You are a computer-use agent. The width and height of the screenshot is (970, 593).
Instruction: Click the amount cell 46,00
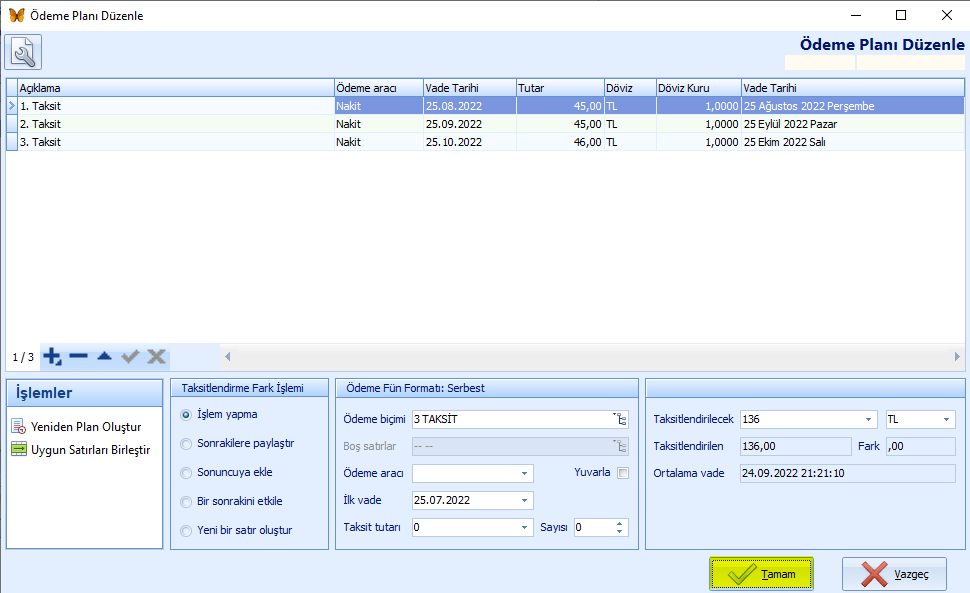coord(560,142)
